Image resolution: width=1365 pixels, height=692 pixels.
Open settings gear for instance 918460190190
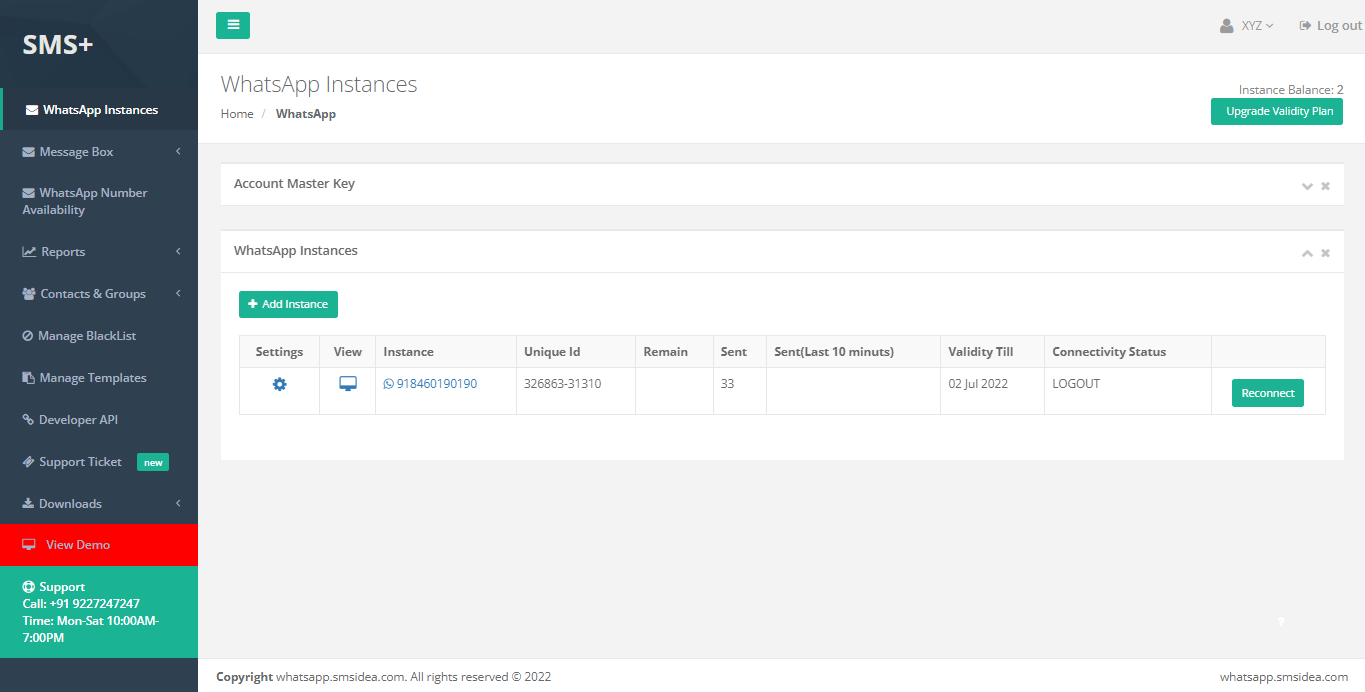pos(280,384)
